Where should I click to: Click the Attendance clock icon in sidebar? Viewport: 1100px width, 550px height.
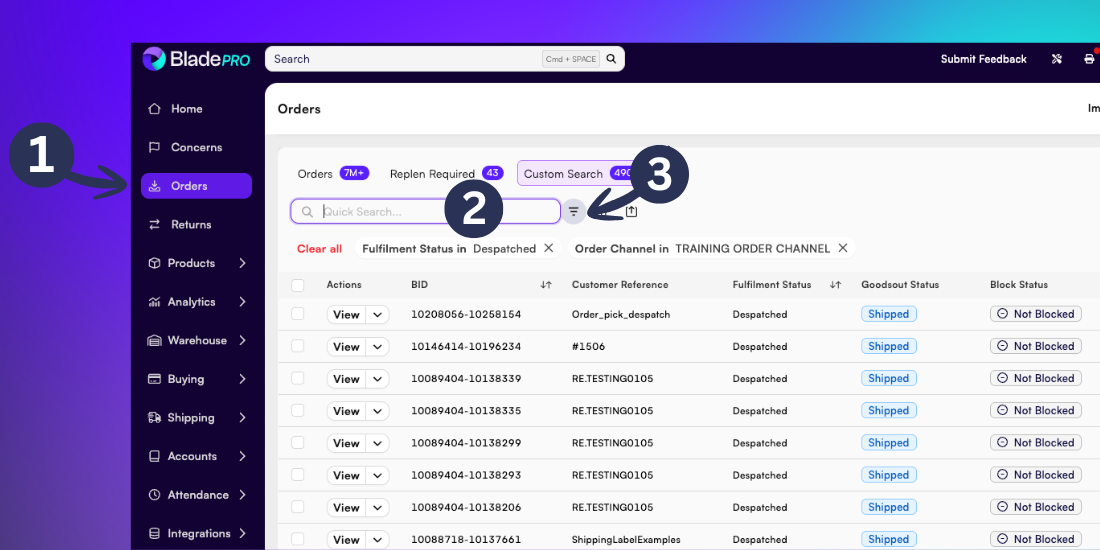[x=154, y=495]
